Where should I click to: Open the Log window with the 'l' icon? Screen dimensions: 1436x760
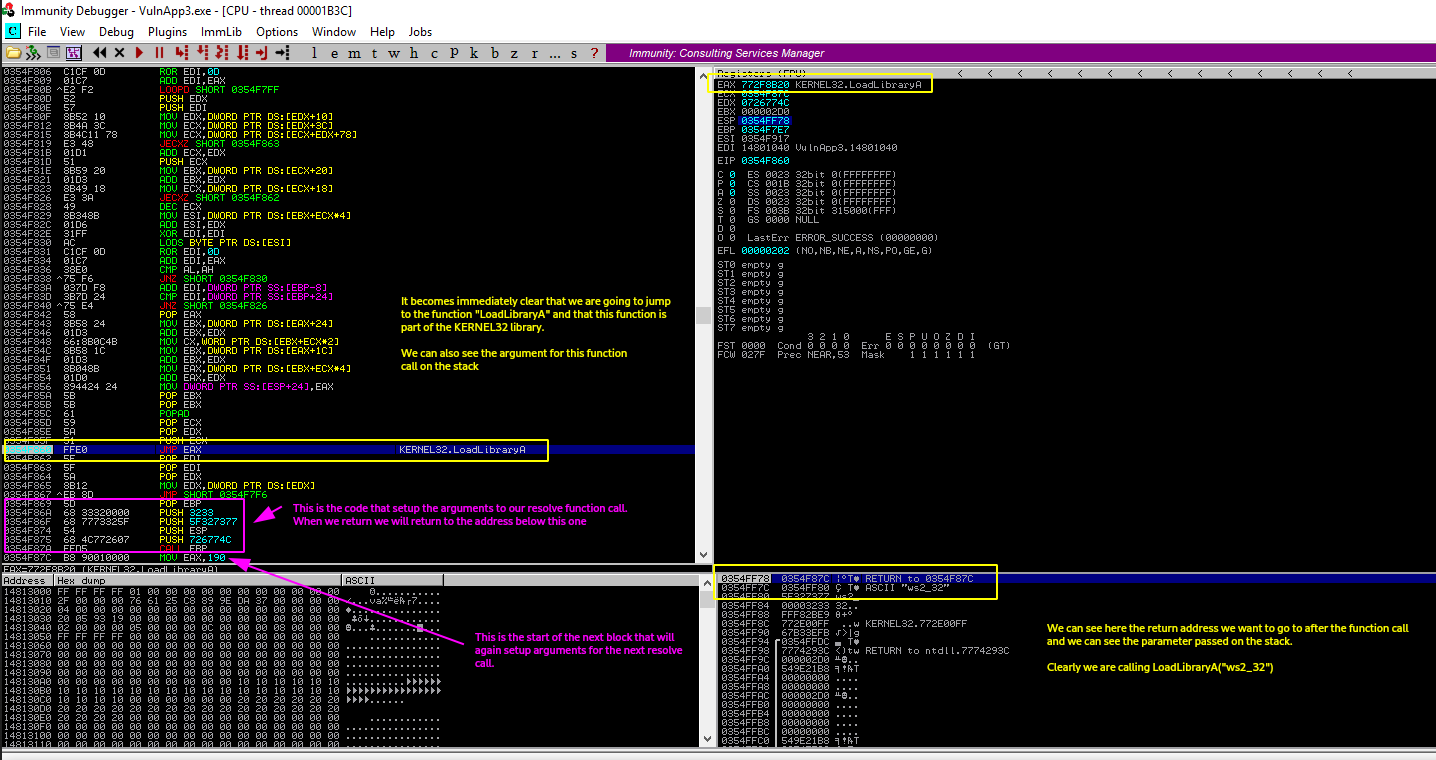pos(314,53)
